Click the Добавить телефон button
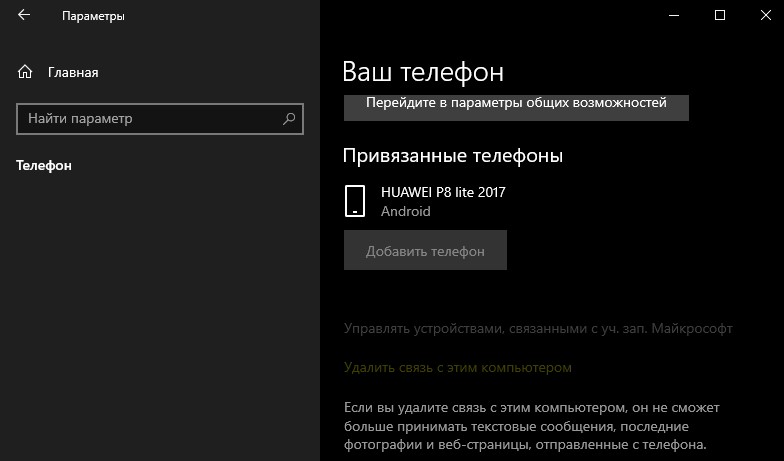784x461 pixels. point(425,250)
